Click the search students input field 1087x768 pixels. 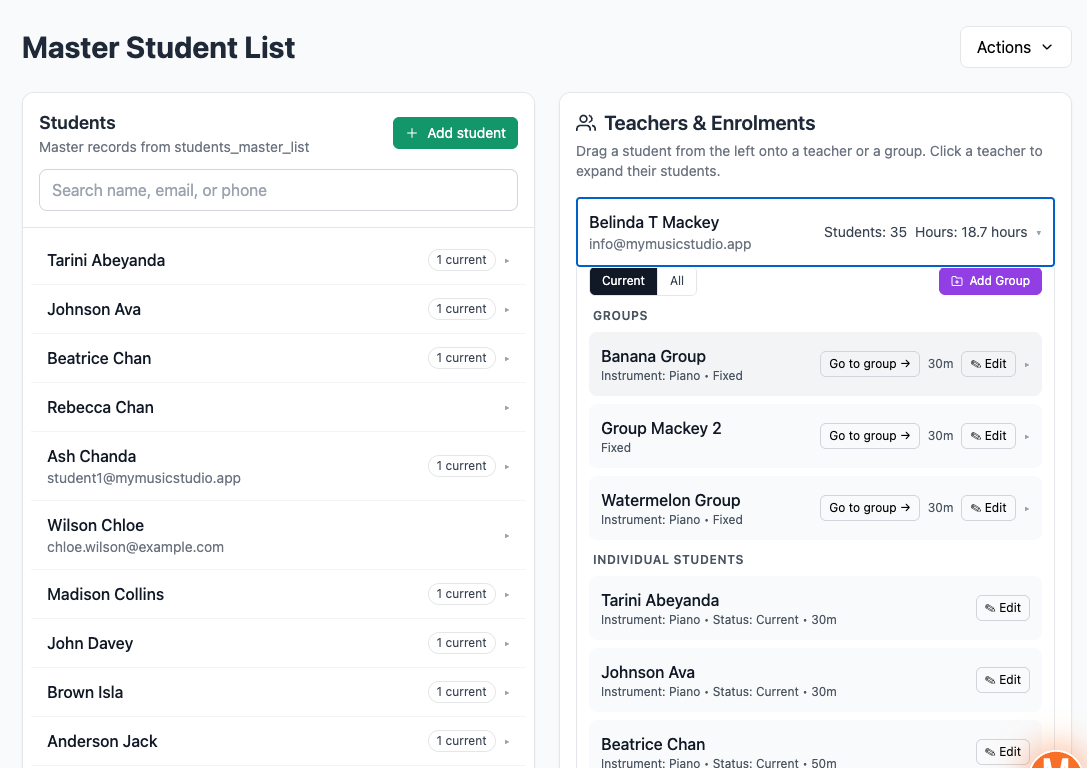(x=278, y=190)
